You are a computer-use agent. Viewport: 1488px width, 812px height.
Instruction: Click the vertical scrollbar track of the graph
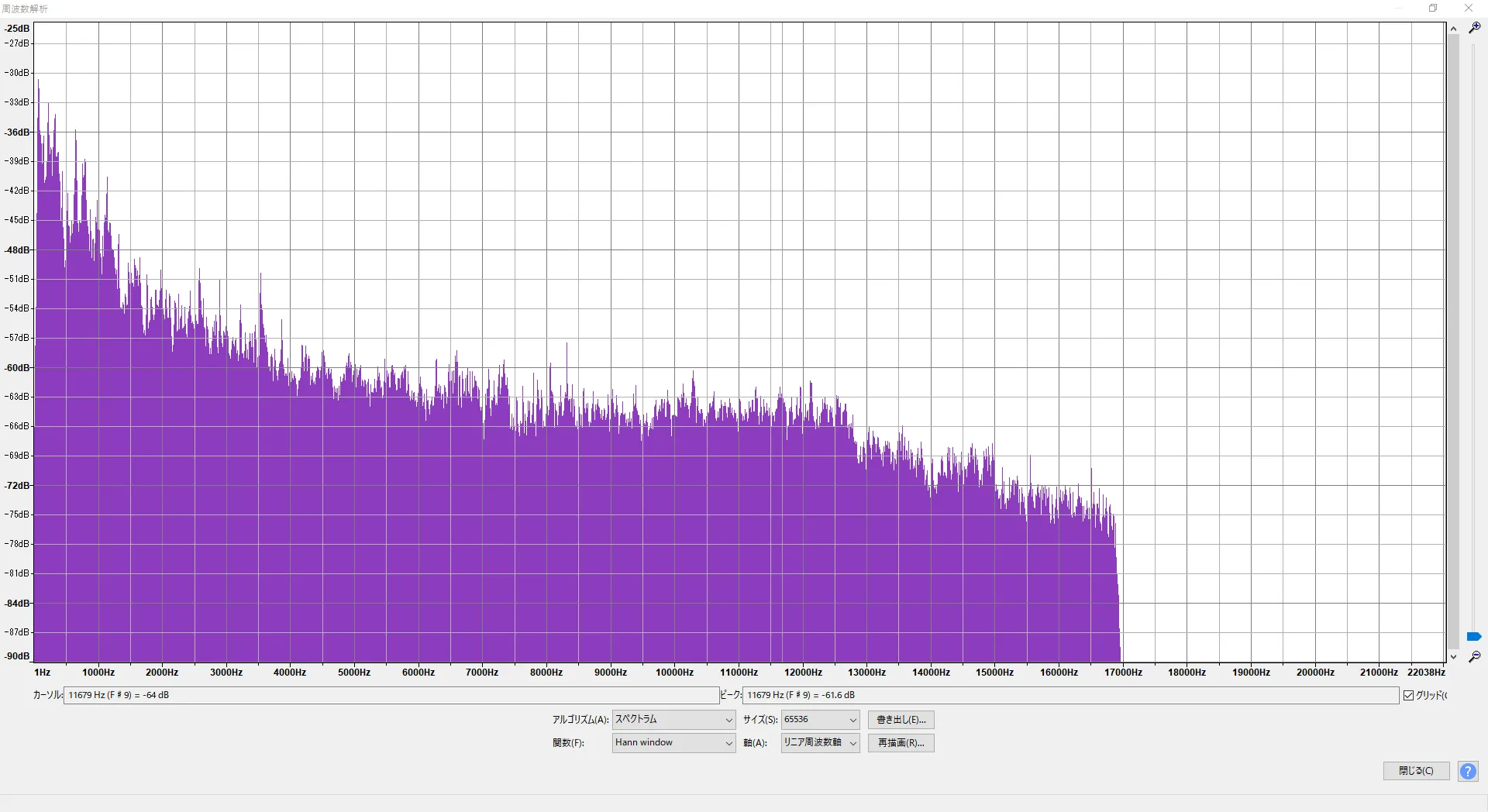[1453, 341]
